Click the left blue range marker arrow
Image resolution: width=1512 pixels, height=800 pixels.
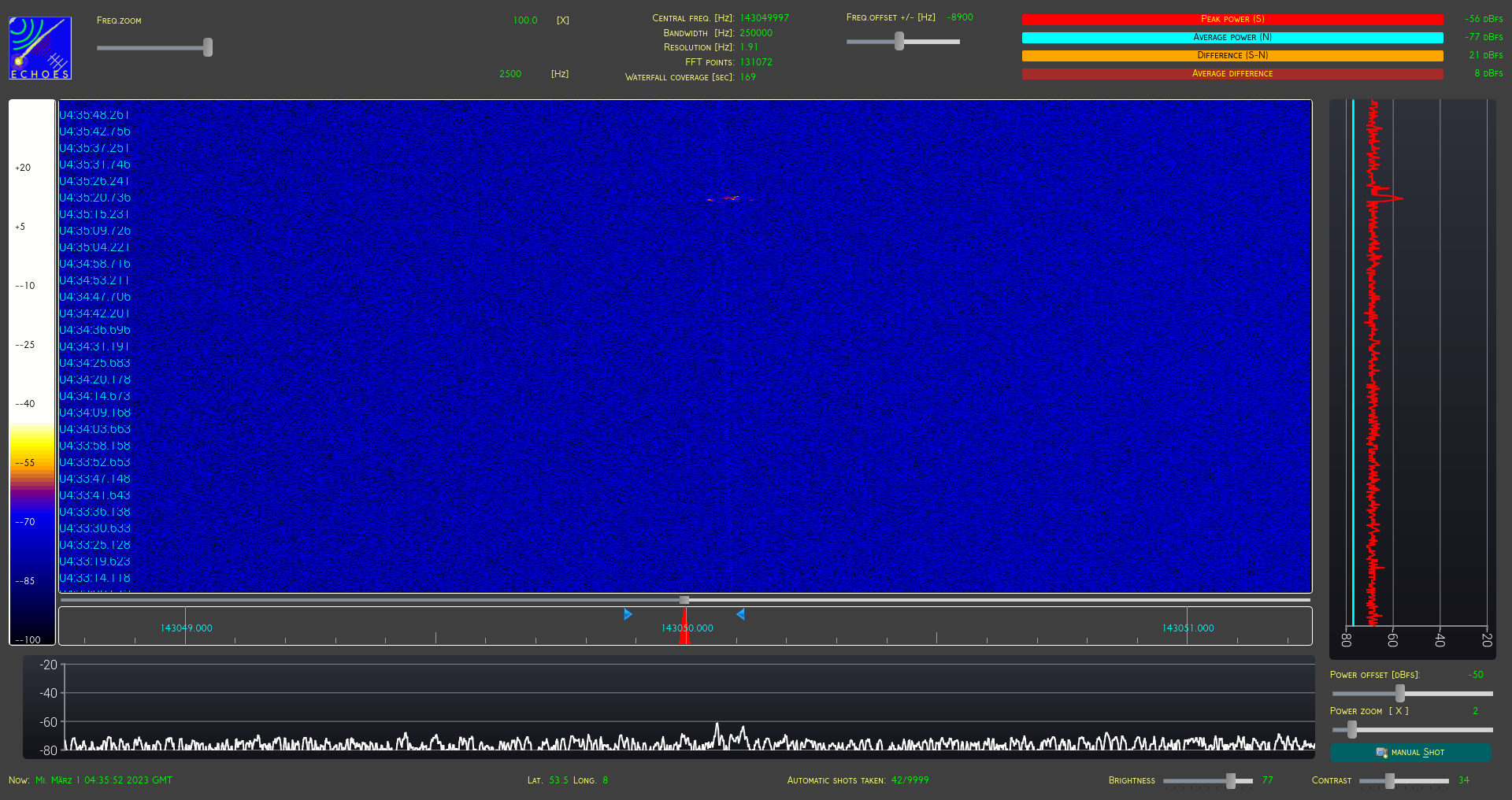point(628,614)
